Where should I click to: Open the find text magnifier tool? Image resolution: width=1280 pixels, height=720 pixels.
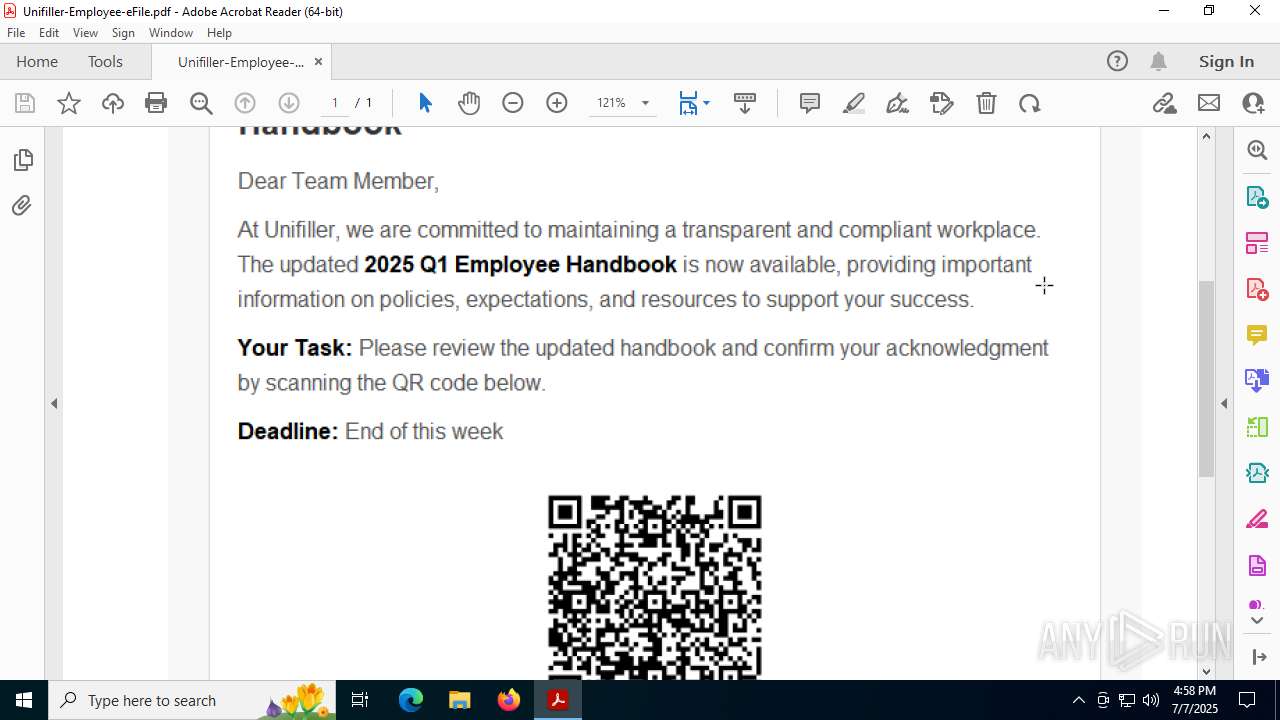coord(201,103)
